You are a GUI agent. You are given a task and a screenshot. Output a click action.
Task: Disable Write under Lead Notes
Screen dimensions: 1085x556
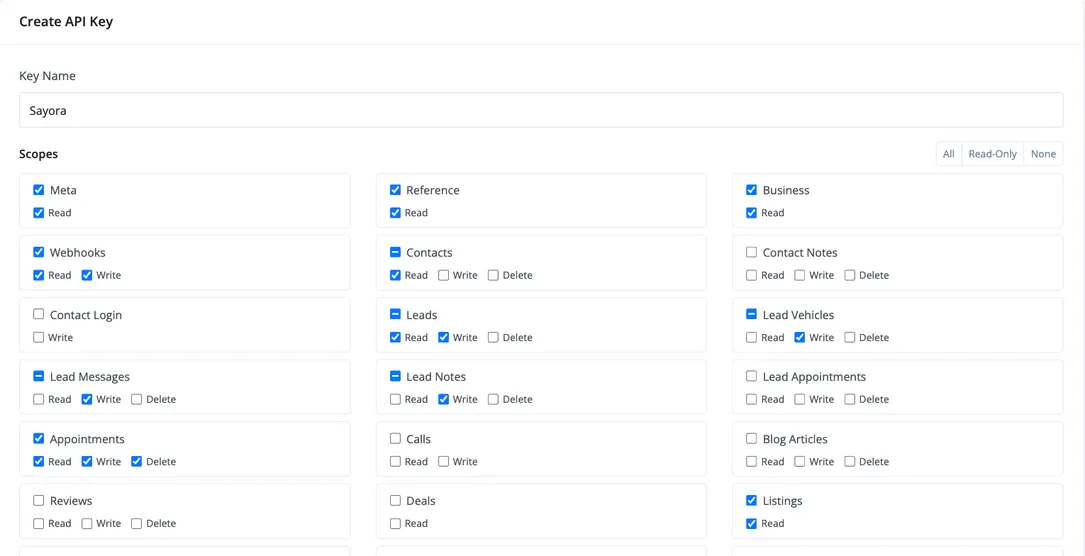click(443, 399)
